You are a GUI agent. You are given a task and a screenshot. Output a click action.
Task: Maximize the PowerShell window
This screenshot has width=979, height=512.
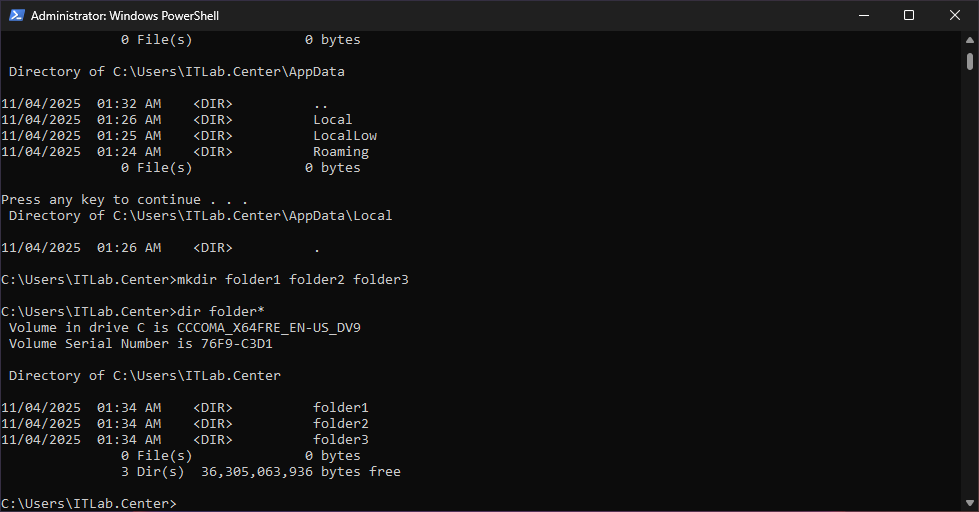(909, 15)
